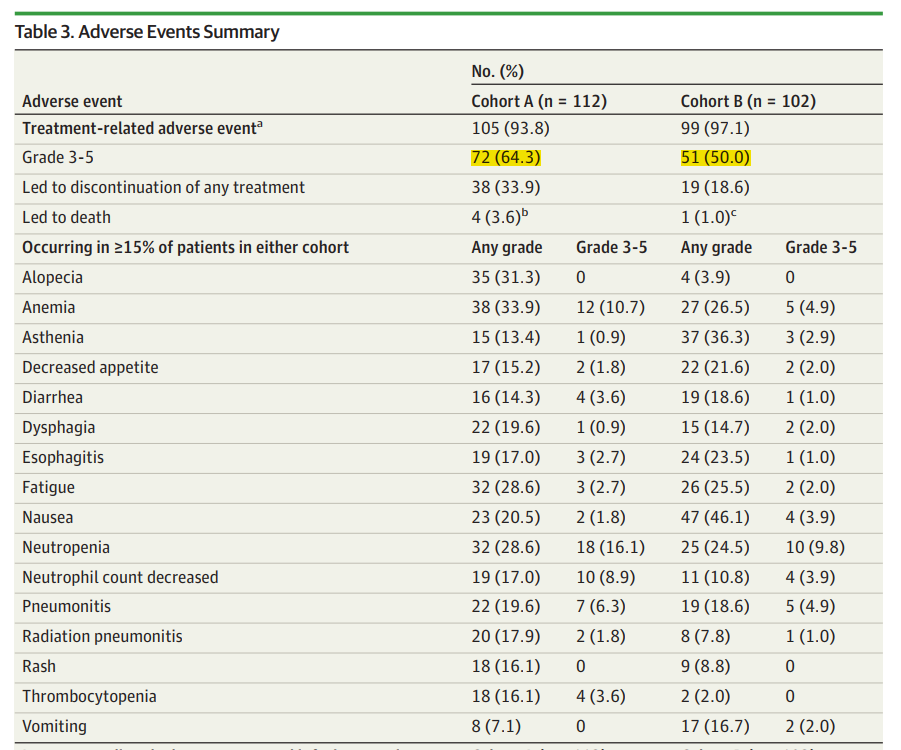Image resolution: width=901 pixels, height=750 pixels.
Task: Select the Alopecia row label
Action: click(x=53, y=278)
